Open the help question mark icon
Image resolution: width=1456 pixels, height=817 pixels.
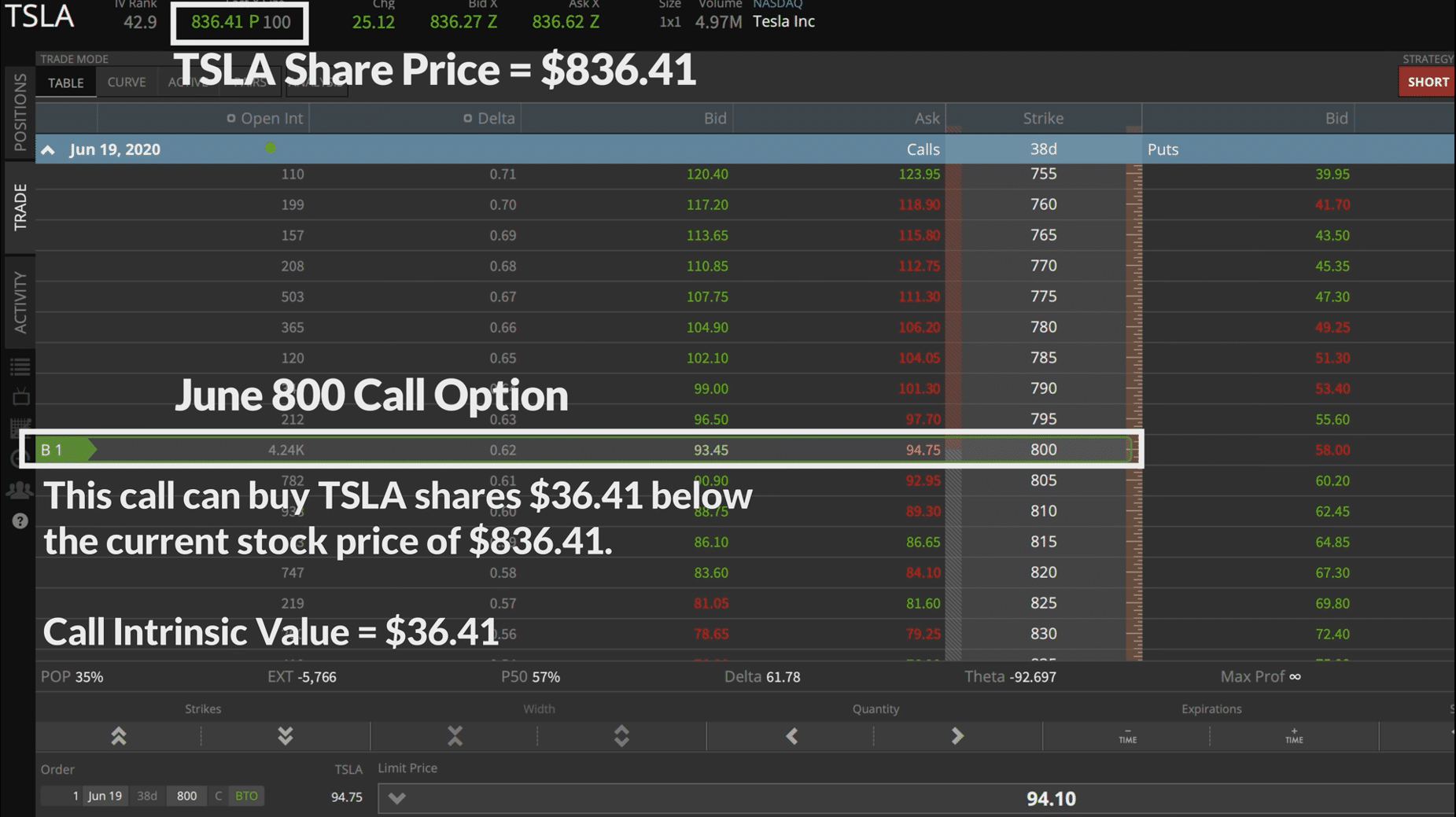tap(20, 521)
